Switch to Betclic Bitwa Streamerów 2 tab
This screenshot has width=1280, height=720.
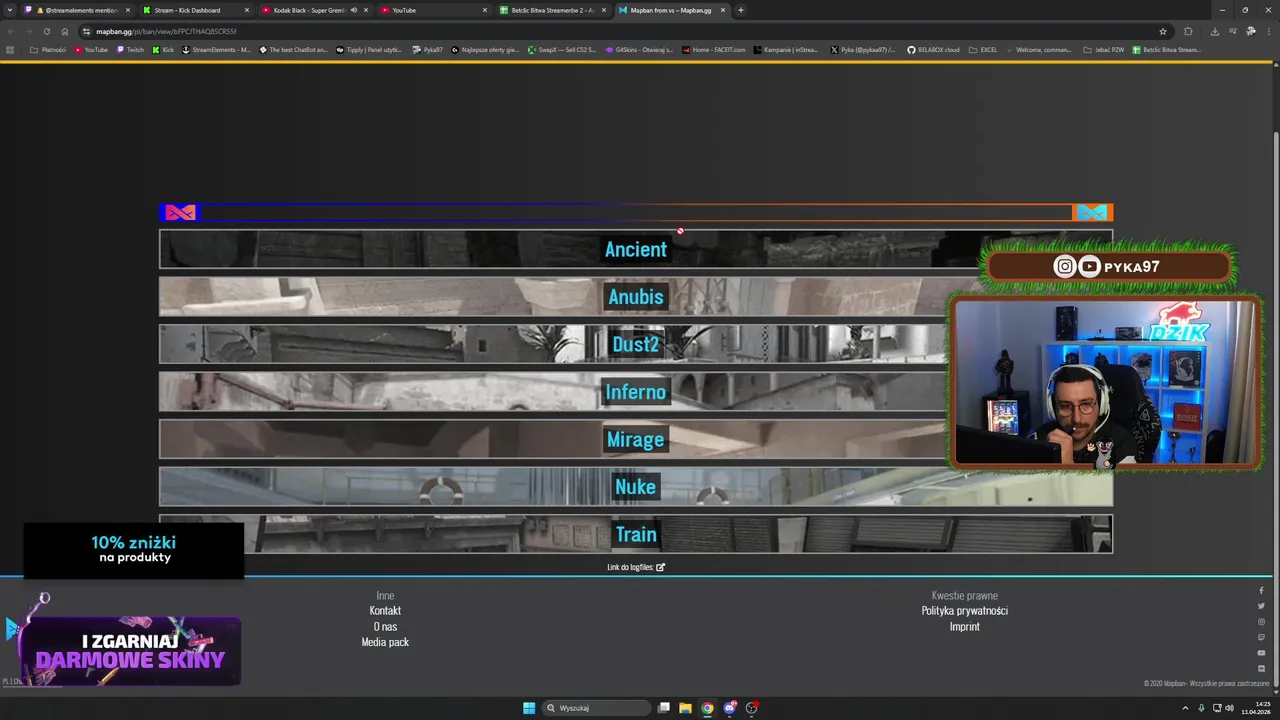click(x=553, y=10)
